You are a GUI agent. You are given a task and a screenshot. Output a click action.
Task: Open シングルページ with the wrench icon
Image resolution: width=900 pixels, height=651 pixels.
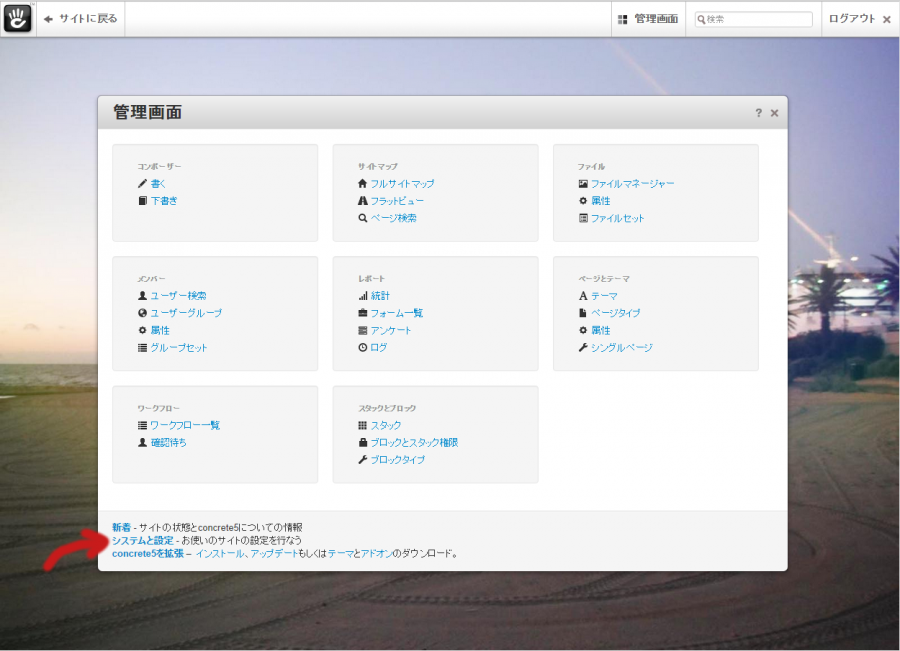[583, 347]
